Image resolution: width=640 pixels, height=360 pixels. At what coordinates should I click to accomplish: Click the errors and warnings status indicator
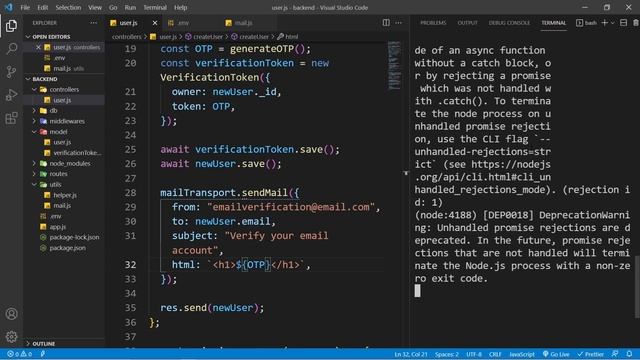click(x=19, y=354)
